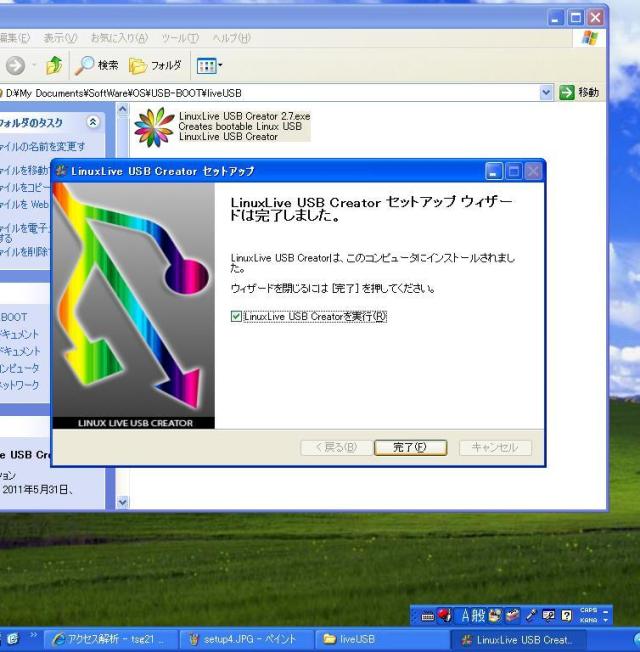Click the LinuxLive USB Creator 2.7.exe file icon
640x652 pixels.
(x=153, y=127)
